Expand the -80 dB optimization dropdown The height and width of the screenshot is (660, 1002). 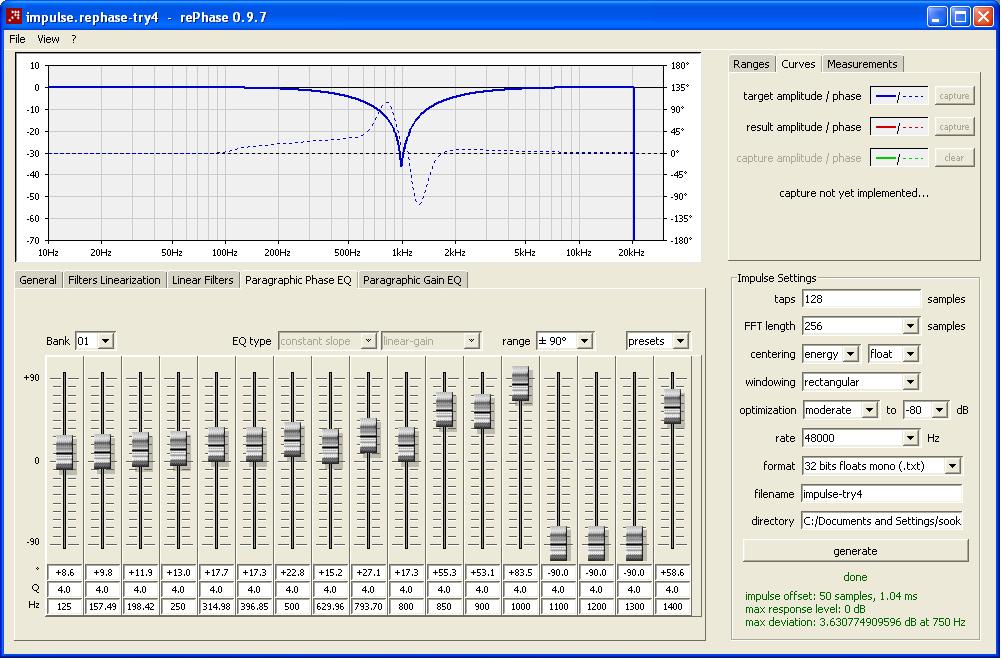(x=940, y=410)
